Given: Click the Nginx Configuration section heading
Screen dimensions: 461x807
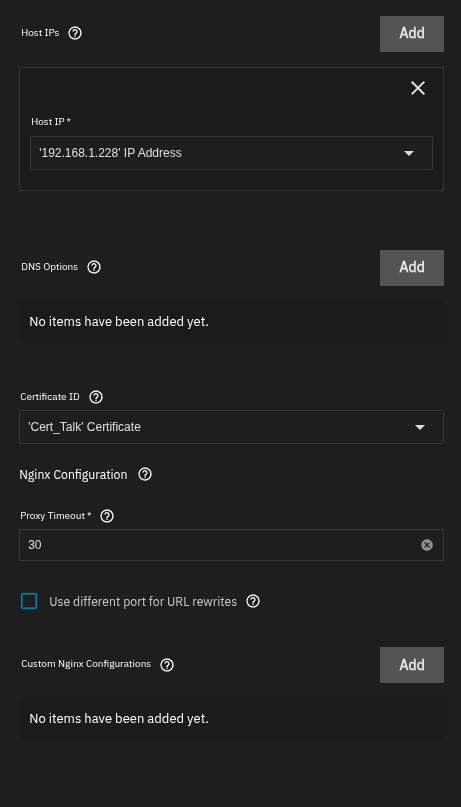Looking at the screenshot, I should [73, 475].
